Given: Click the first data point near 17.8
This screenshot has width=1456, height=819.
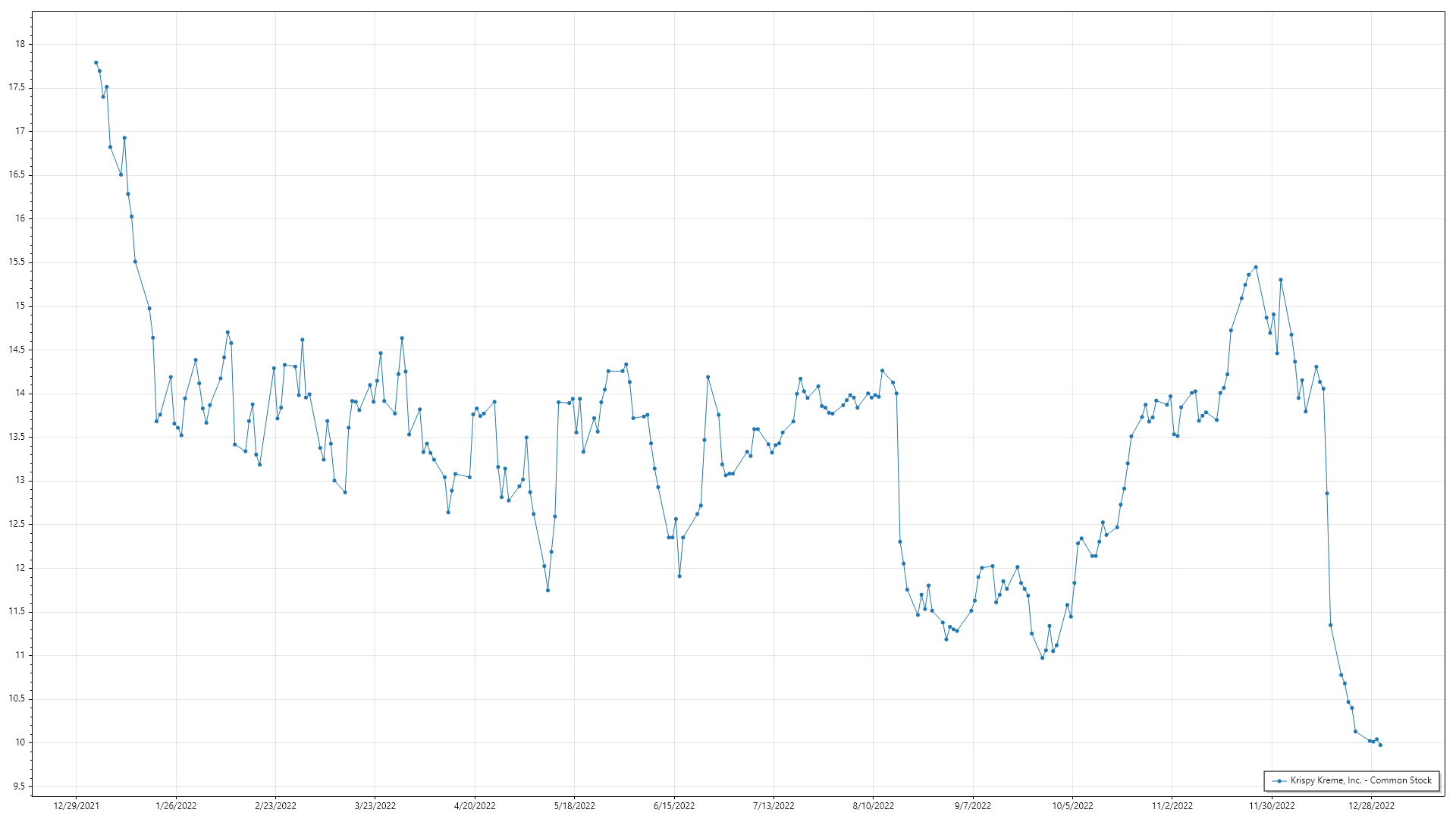Looking at the screenshot, I should 96,62.
